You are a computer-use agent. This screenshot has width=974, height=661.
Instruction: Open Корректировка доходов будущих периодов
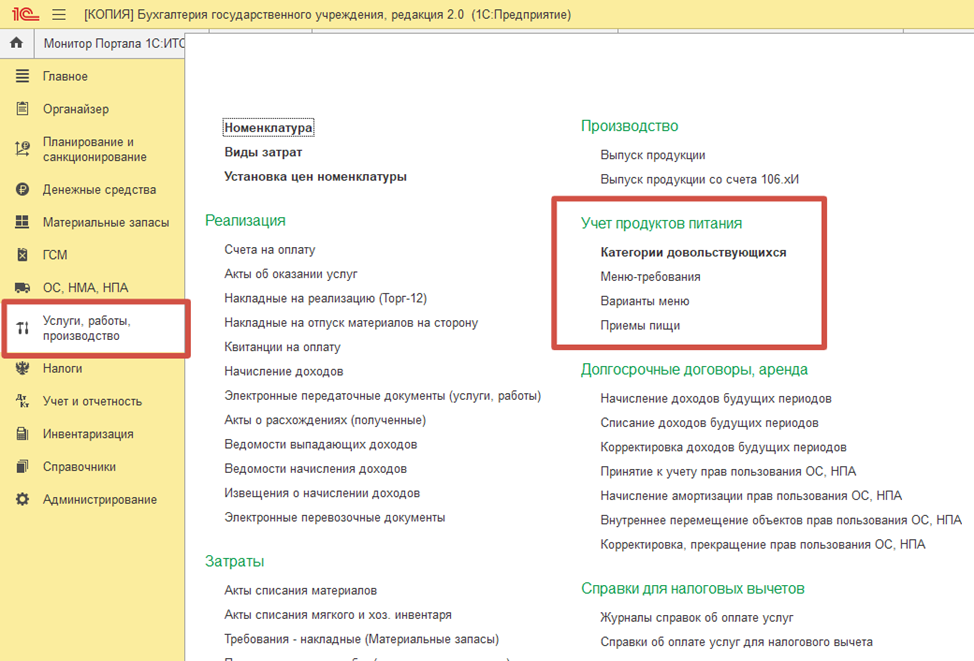pos(723,447)
